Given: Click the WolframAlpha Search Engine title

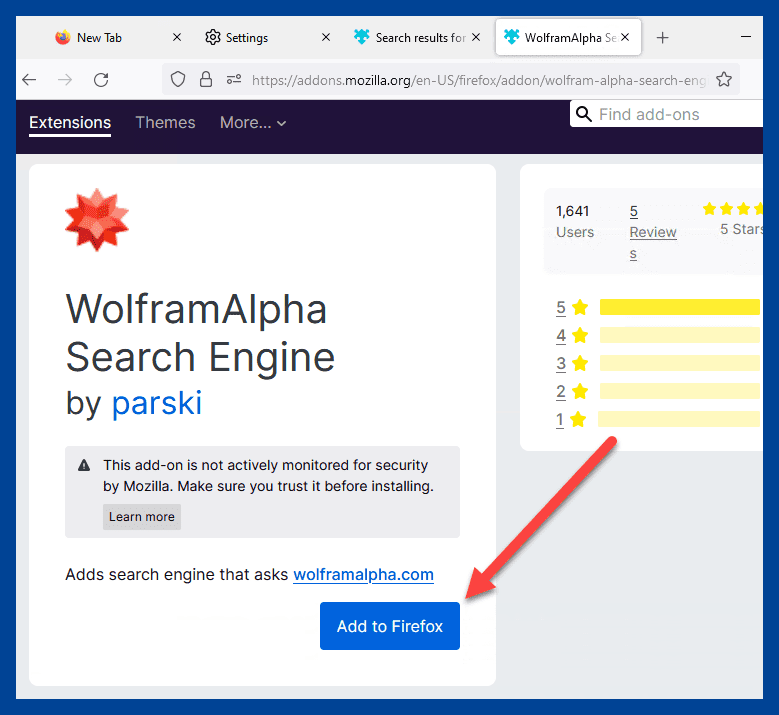Looking at the screenshot, I should click(200, 332).
